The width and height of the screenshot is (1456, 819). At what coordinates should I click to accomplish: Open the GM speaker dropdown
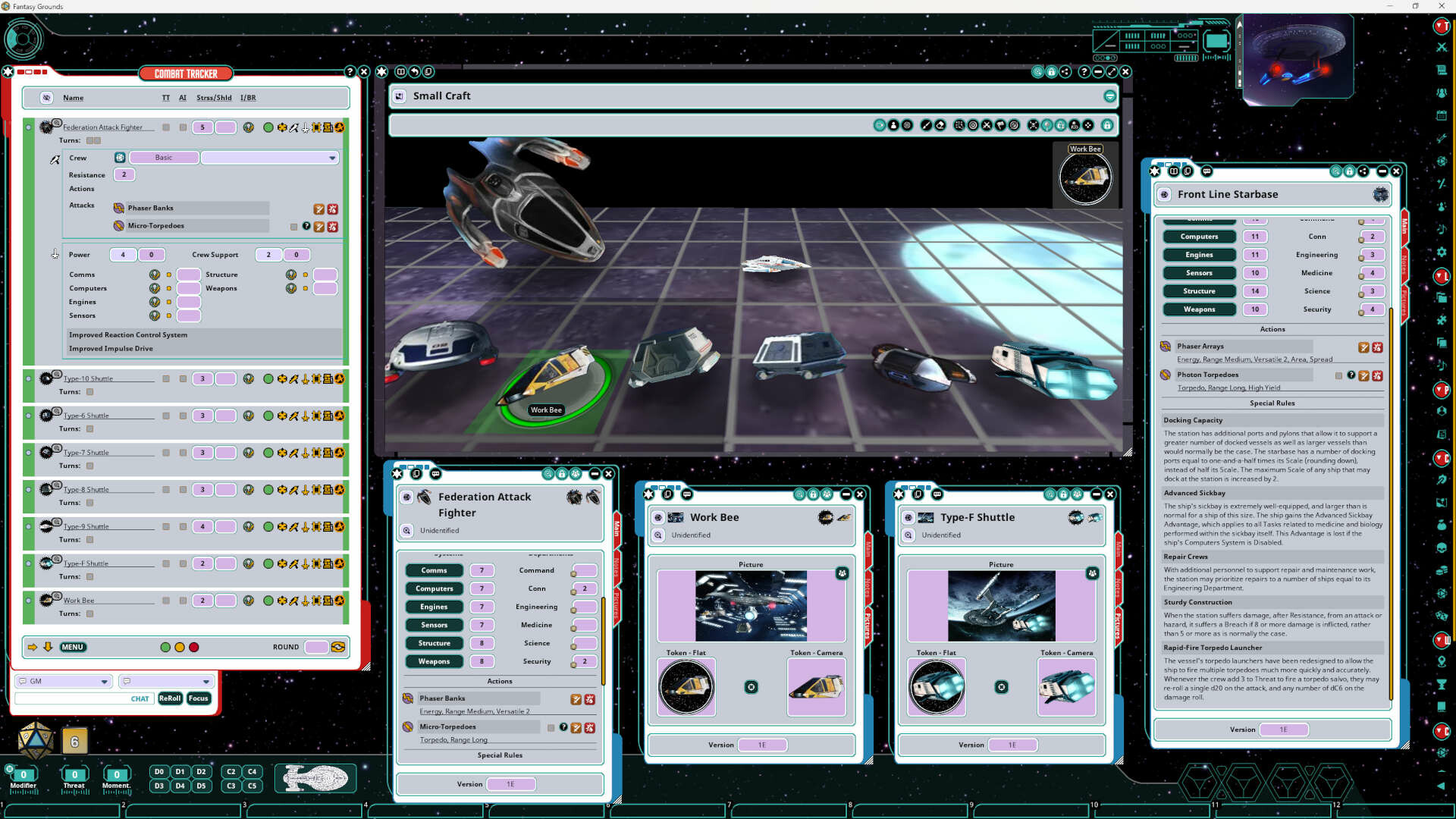pos(104,682)
